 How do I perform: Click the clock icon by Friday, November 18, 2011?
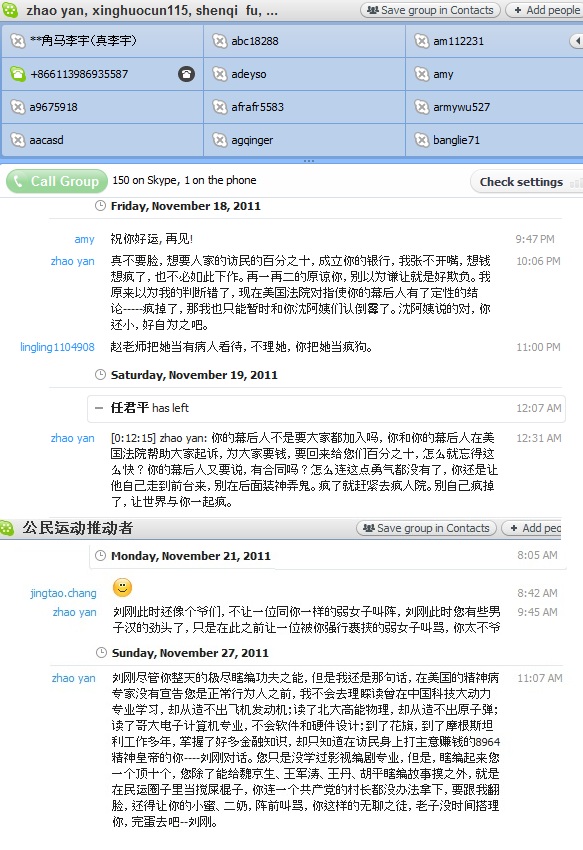click(x=100, y=205)
